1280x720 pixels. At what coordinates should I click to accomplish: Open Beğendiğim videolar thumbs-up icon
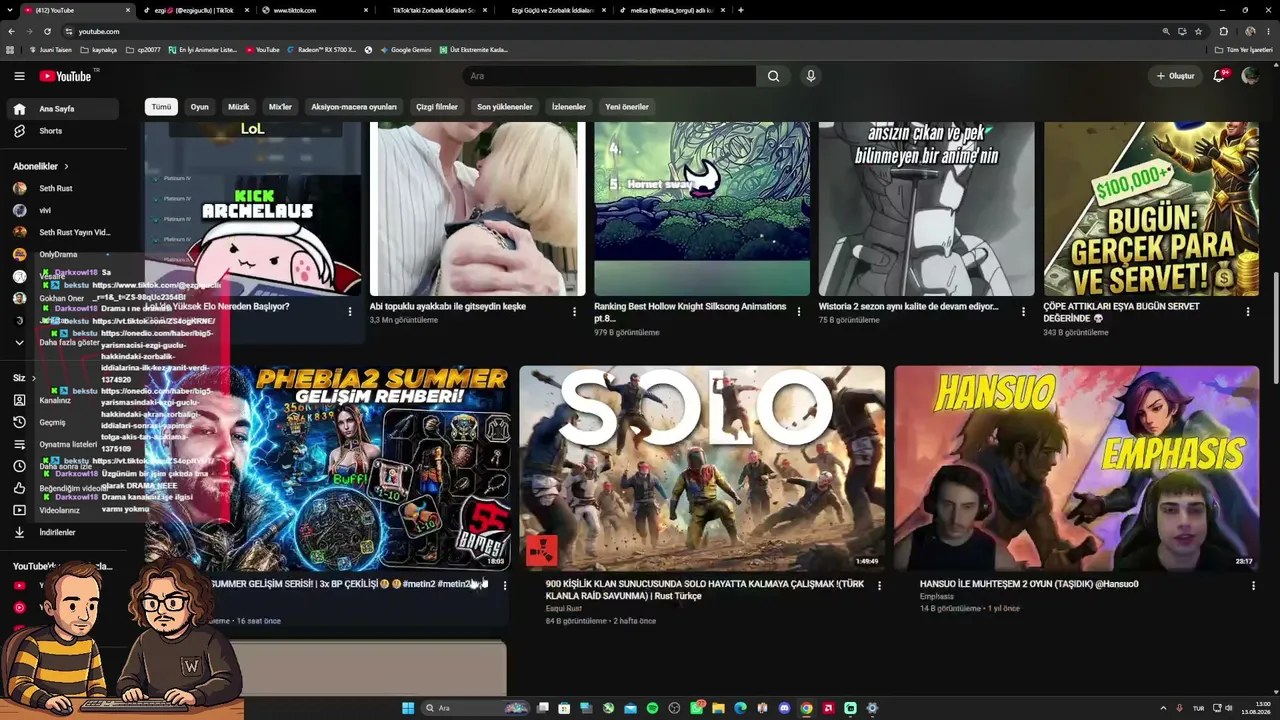[x=19, y=488]
